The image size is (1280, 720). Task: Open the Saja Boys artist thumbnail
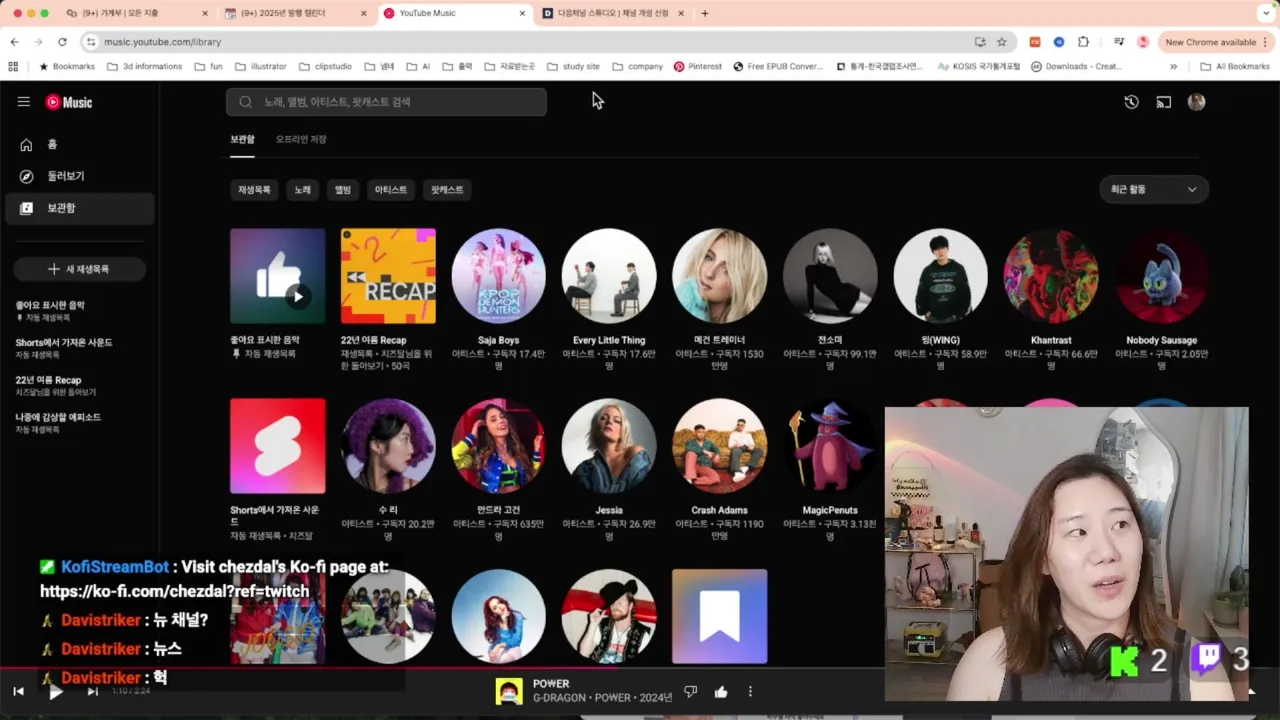[498, 276]
